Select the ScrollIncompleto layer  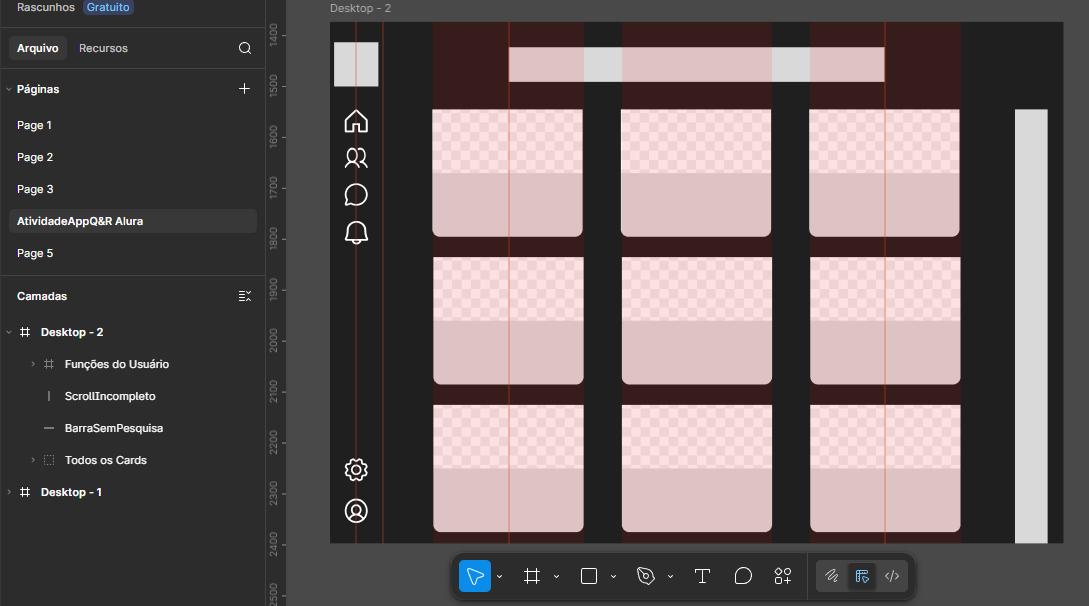(109, 396)
